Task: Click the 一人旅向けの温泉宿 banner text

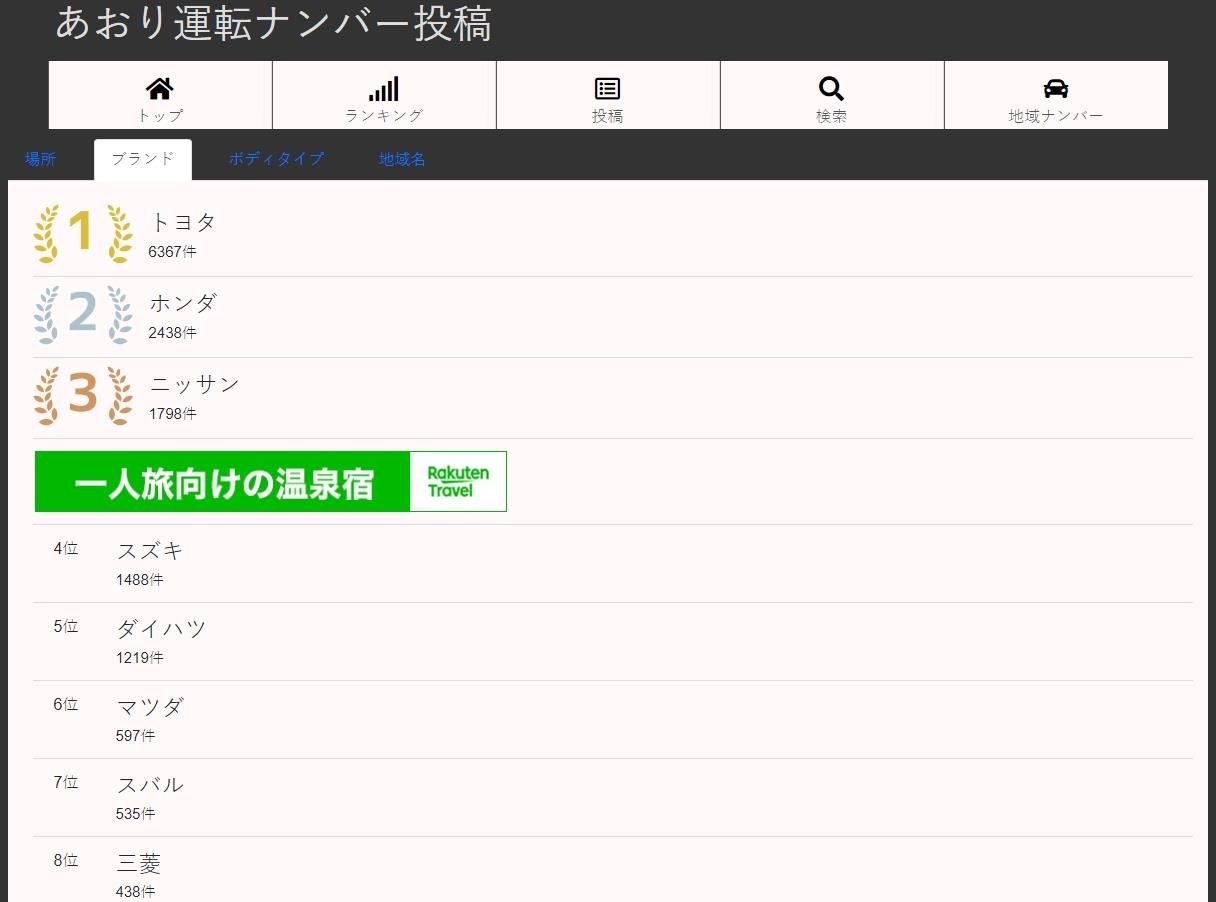Action: (x=223, y=485)
